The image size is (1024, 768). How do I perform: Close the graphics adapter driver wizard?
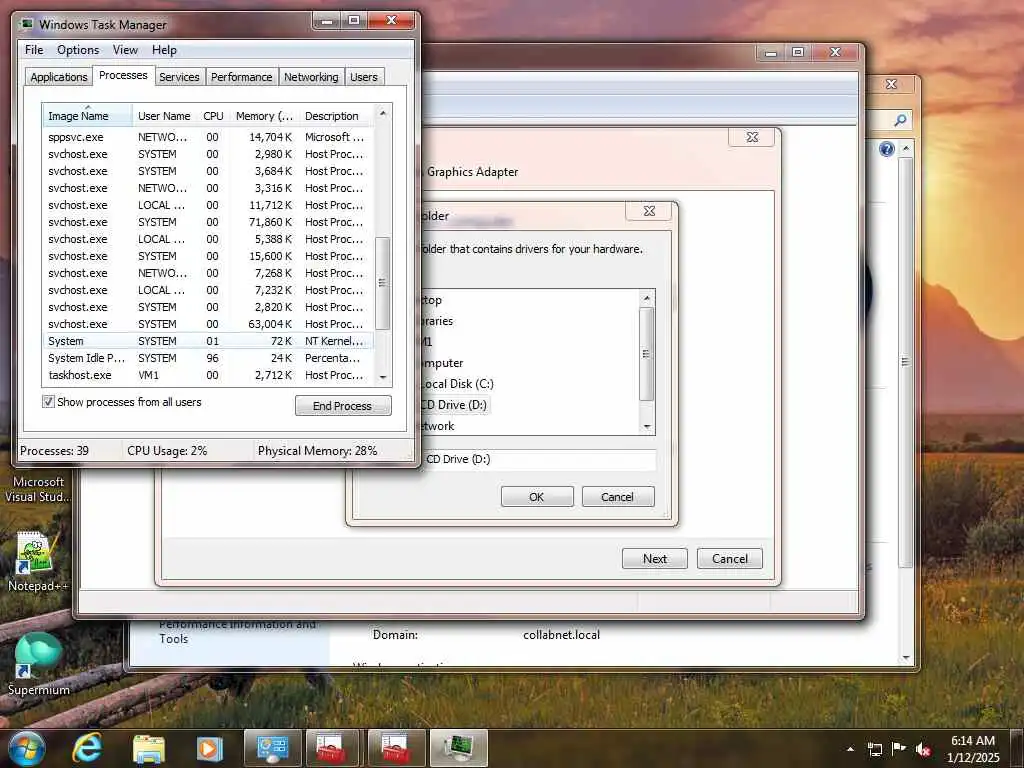point(752,137)
